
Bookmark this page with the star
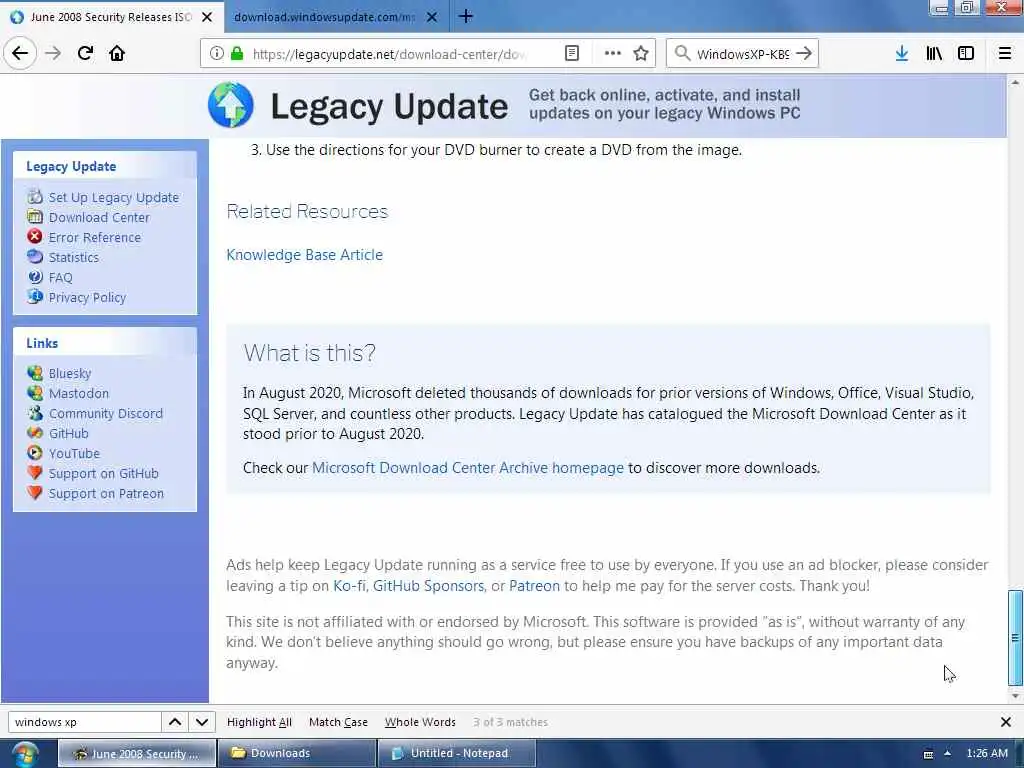click(x=641, y=54)
